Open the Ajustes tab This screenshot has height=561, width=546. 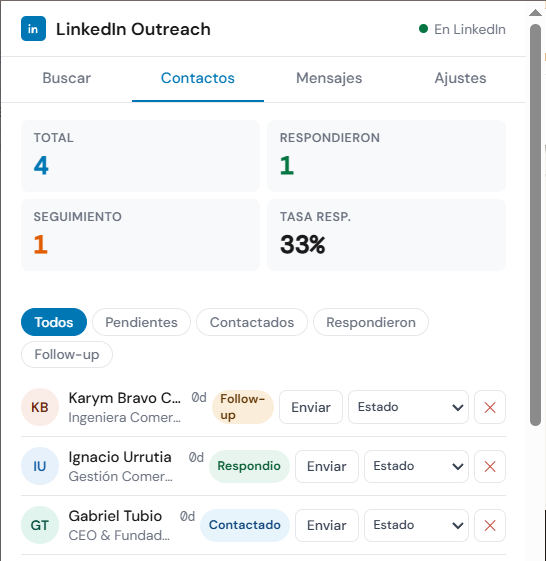pyautogui.click(x=460, y=78)
